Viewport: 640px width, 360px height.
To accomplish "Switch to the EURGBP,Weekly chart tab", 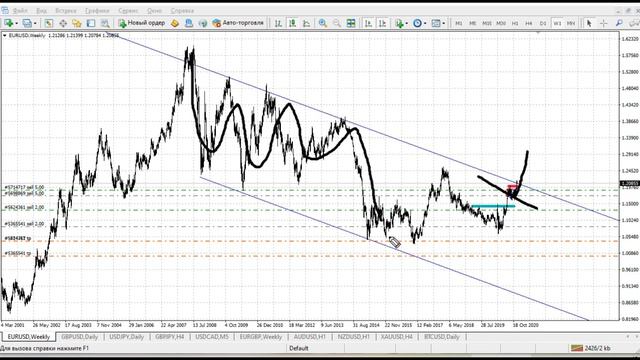I will (261, 337).
